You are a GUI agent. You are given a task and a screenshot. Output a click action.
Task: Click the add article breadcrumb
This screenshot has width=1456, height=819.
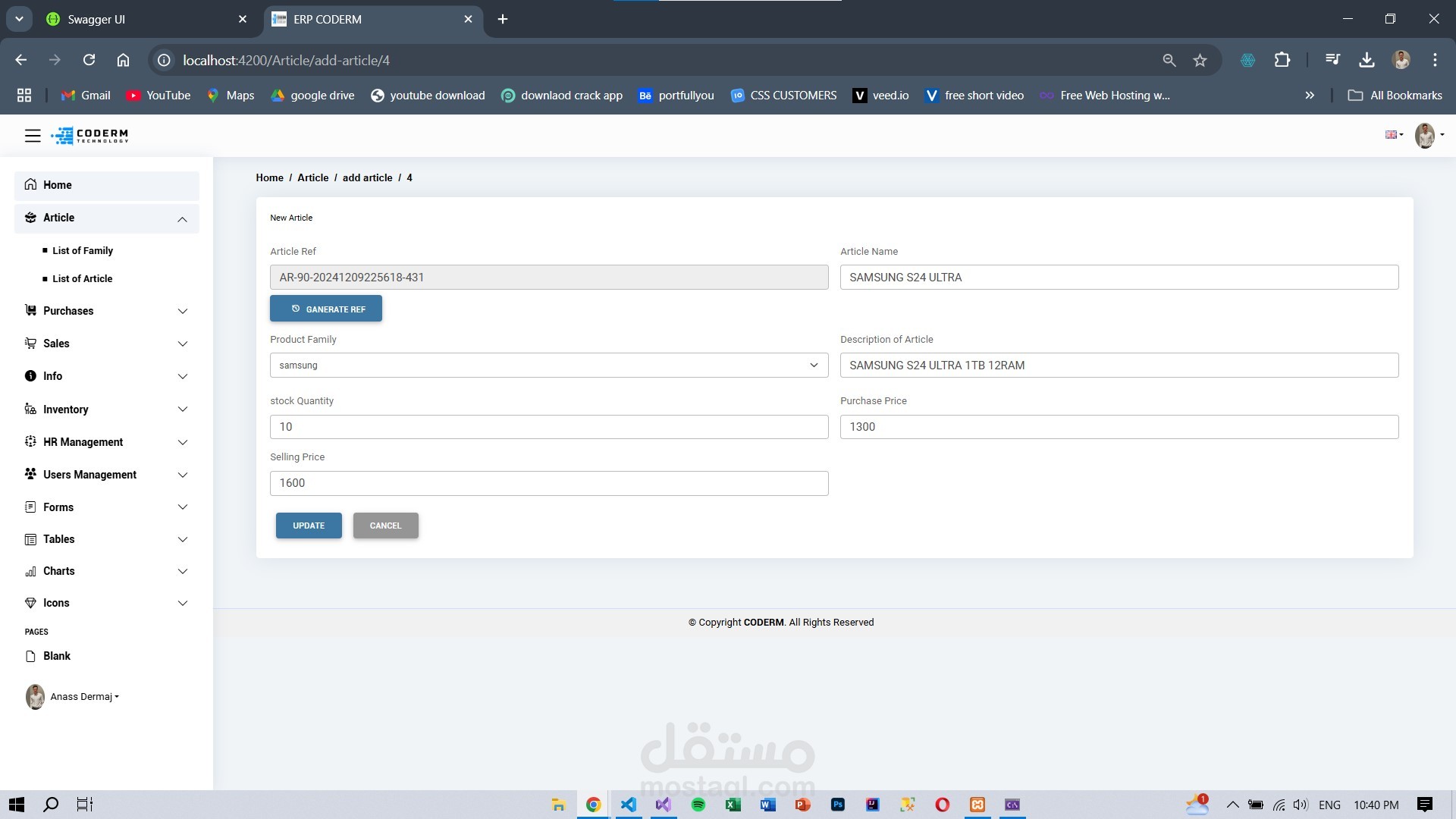click(x=368, y=178)
